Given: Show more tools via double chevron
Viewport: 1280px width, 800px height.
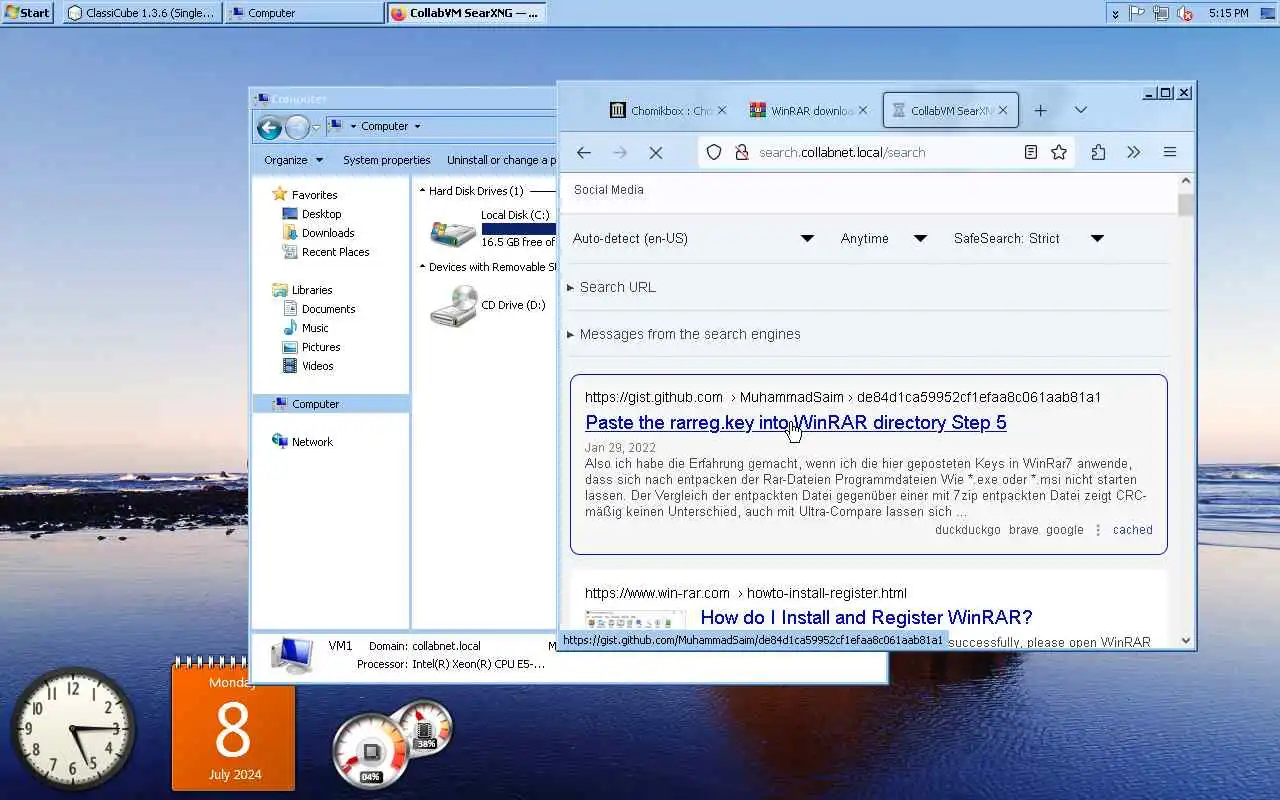Looking at the screenshot, I should tap(1133, 152).
